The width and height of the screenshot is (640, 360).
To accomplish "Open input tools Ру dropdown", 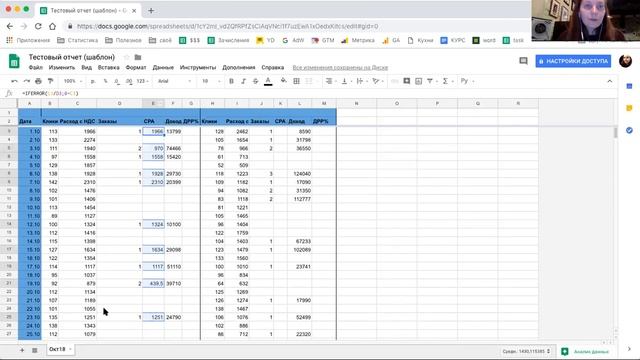I will pos(467,81).
